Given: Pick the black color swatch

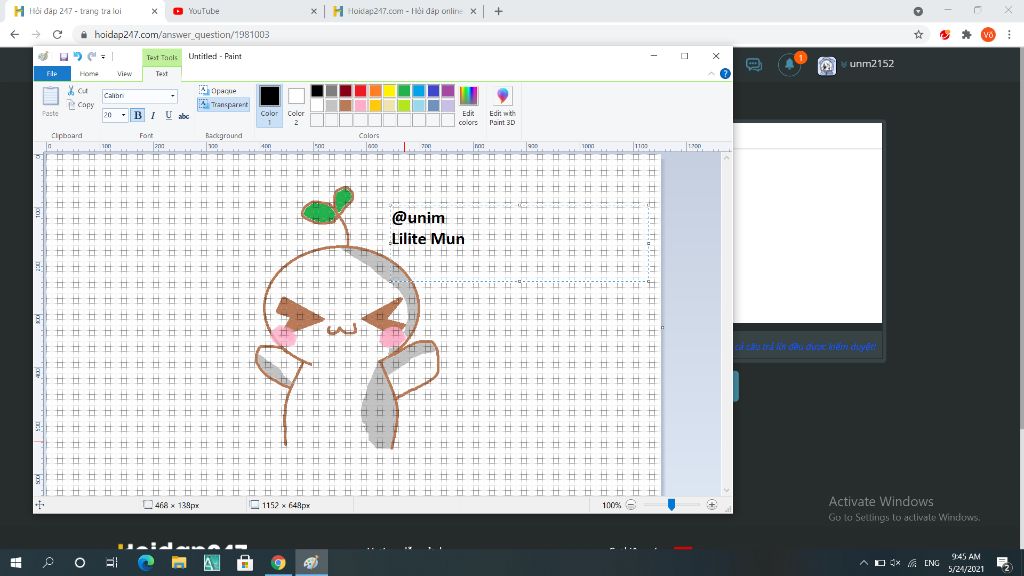Looking at the screenshot, I should [317, 91].
